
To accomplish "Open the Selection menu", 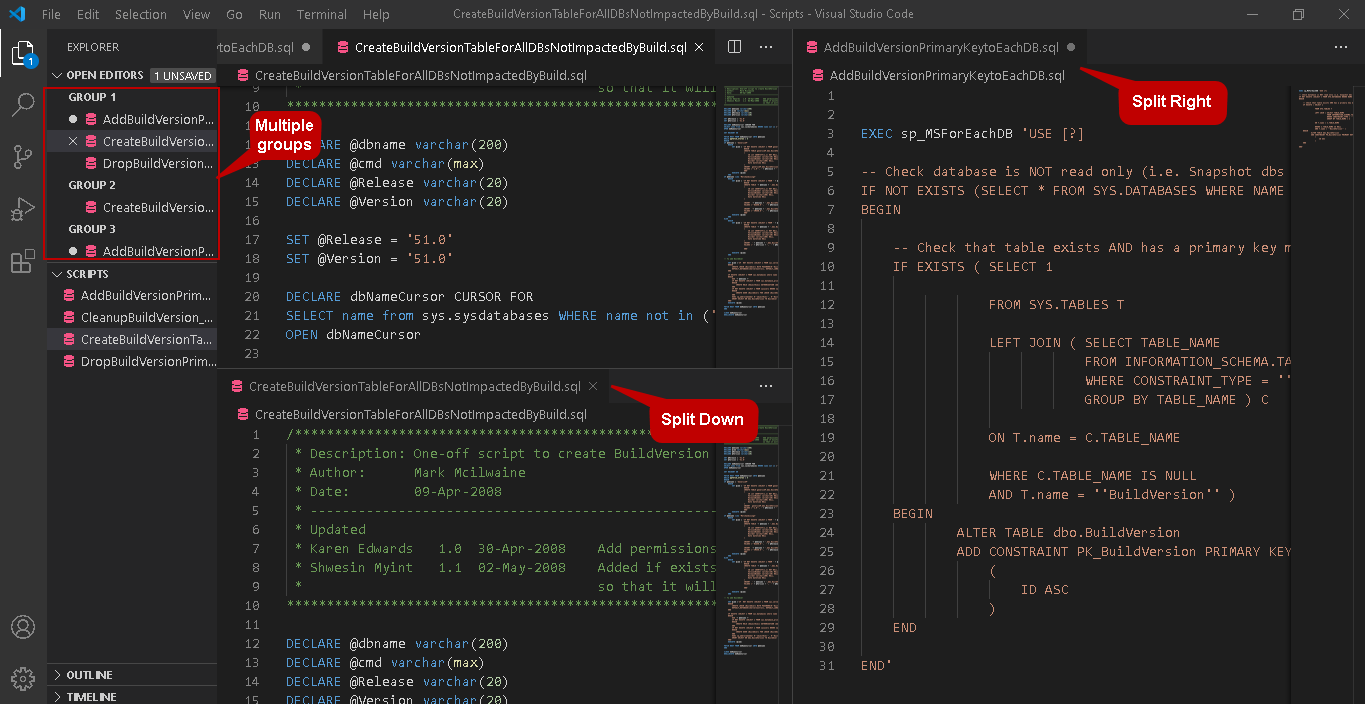I will click(140, 14).
